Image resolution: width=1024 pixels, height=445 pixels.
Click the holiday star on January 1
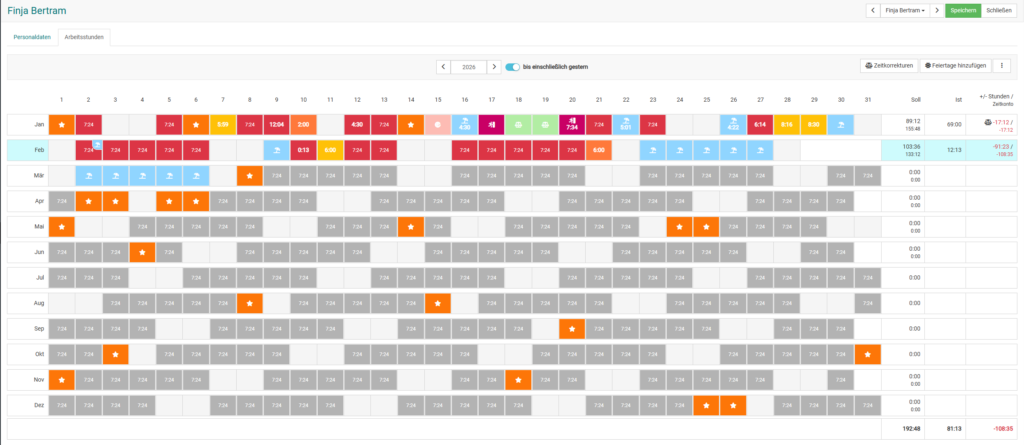pos(62,124)
